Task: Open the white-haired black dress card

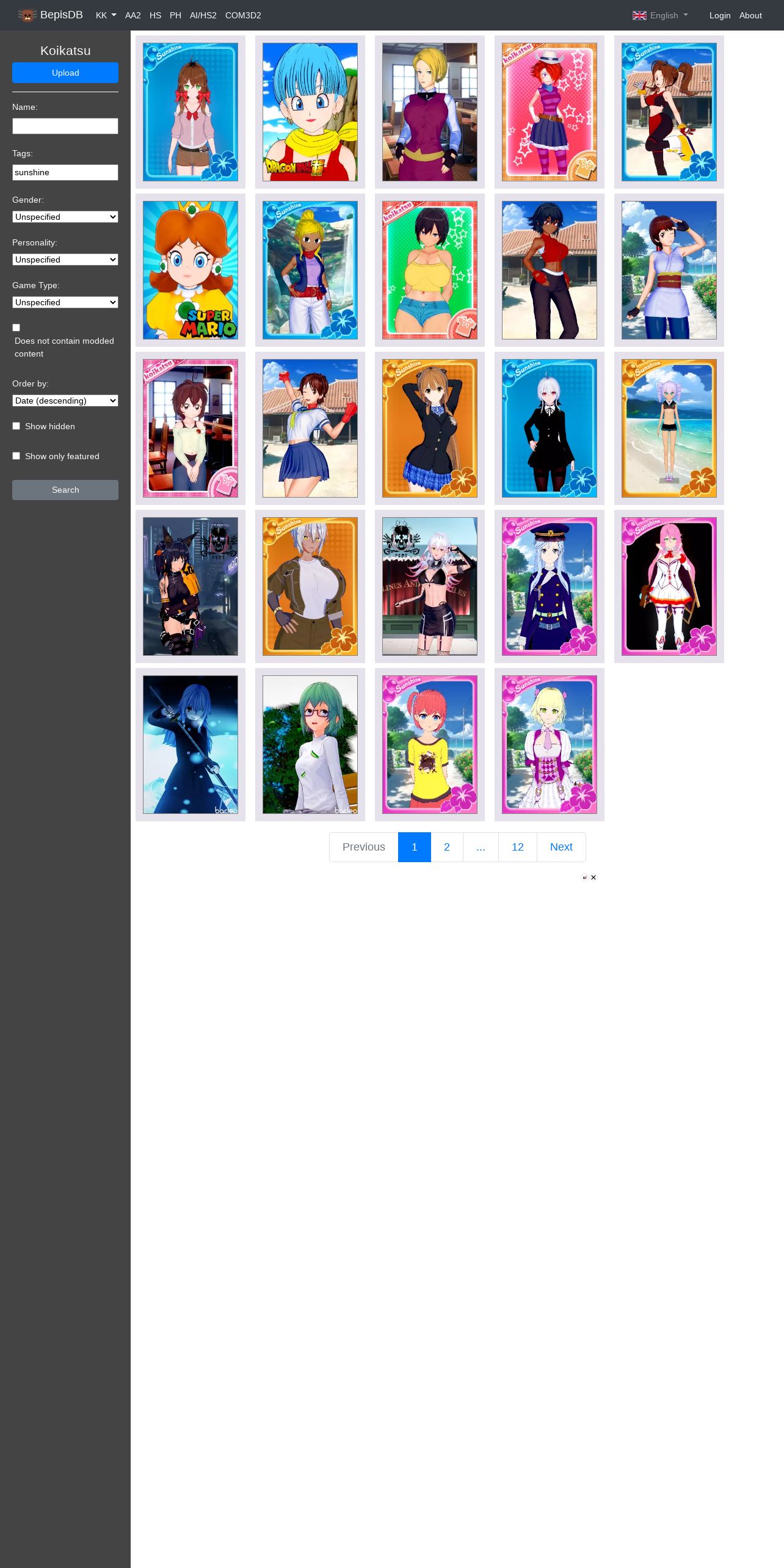Action: click(x=550, y=428)
